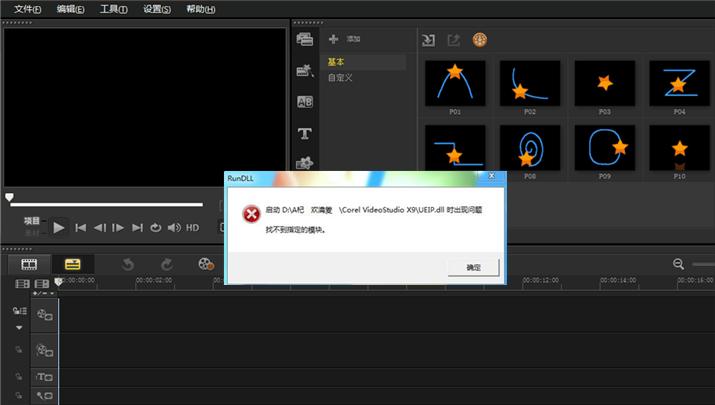Open the 文件(F) menu

coord(27,9)
